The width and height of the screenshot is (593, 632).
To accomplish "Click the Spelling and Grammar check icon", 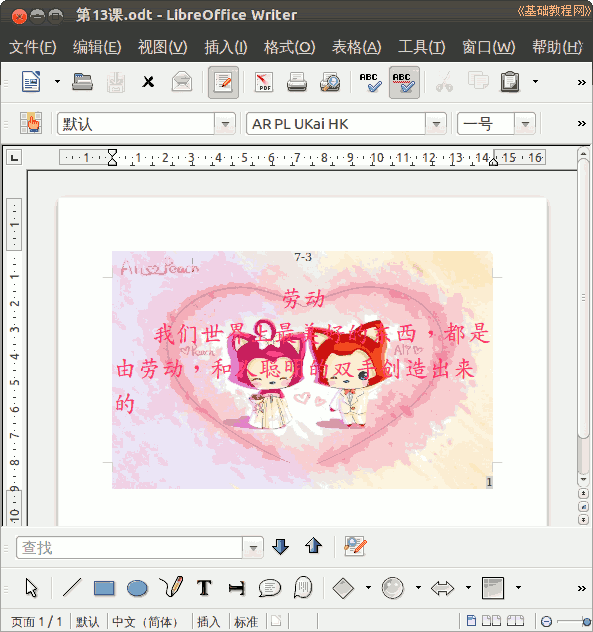I will 370,82.
